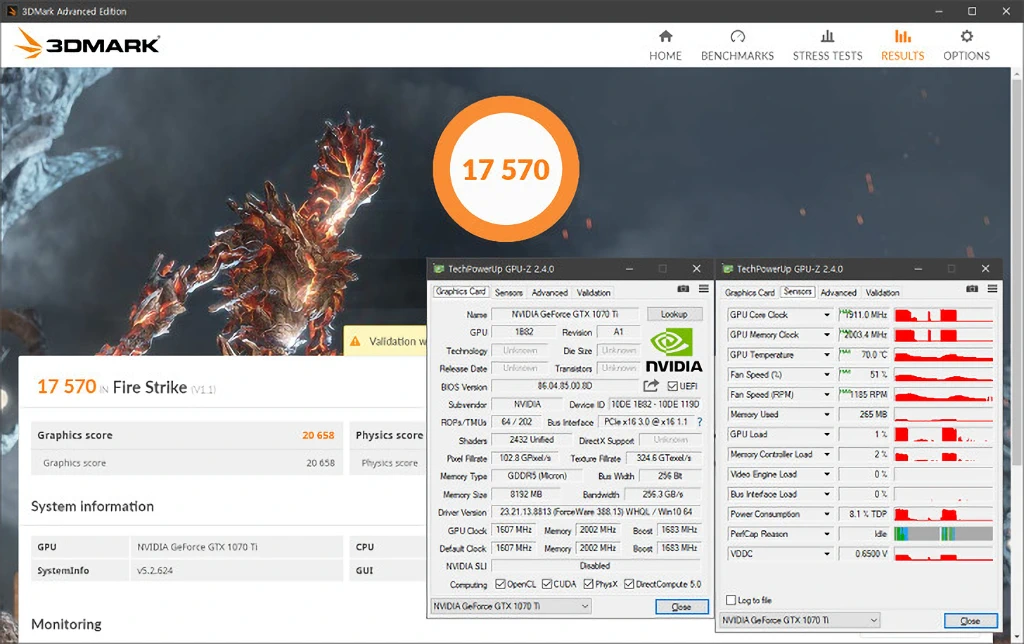This screenshot has width=1024, height=644.
Task: Switch to Graphics Card tab in right GPU-Z window
Action: [x=749, y=293]
